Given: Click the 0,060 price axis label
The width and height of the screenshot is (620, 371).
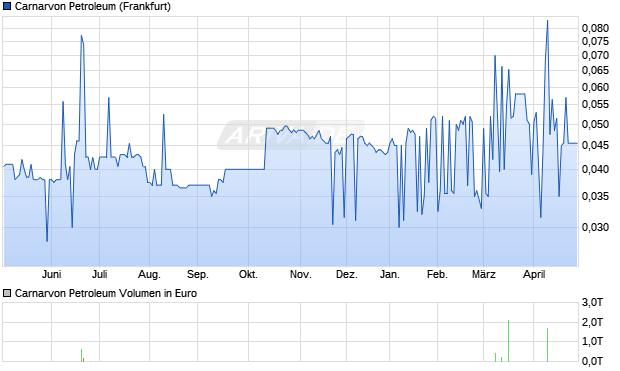Looking at the screenshot, I should click(595, 87).
